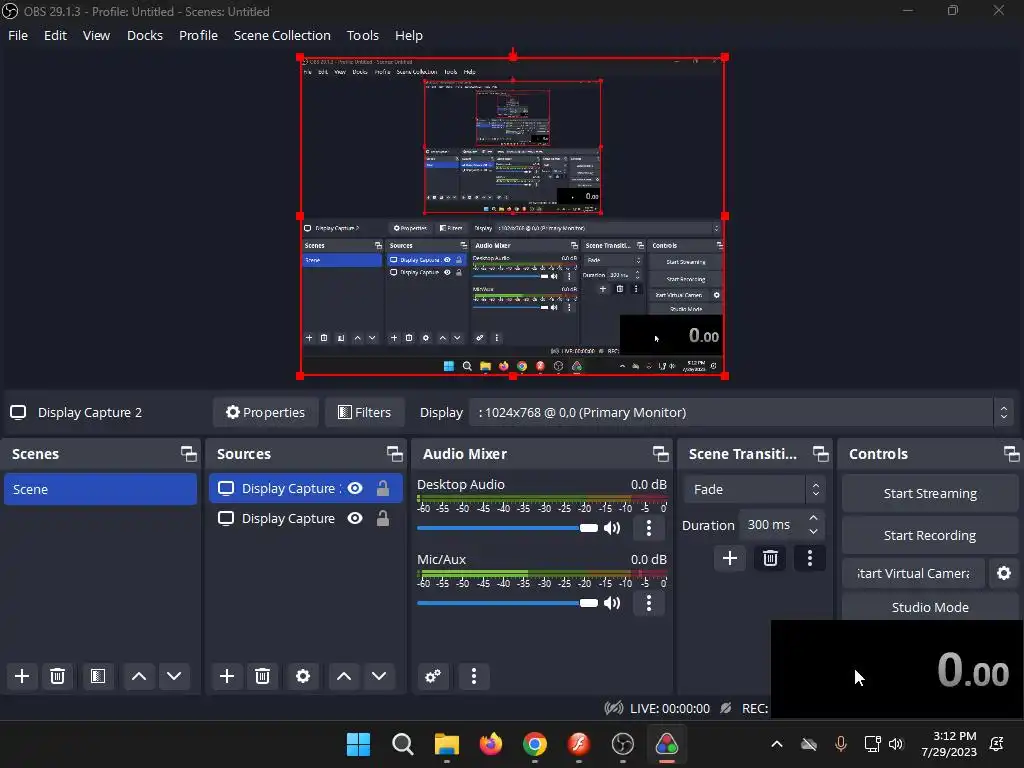Adjust the Desktop Audio volume slider
This screenshot has height=768, width=1024.
507,528
